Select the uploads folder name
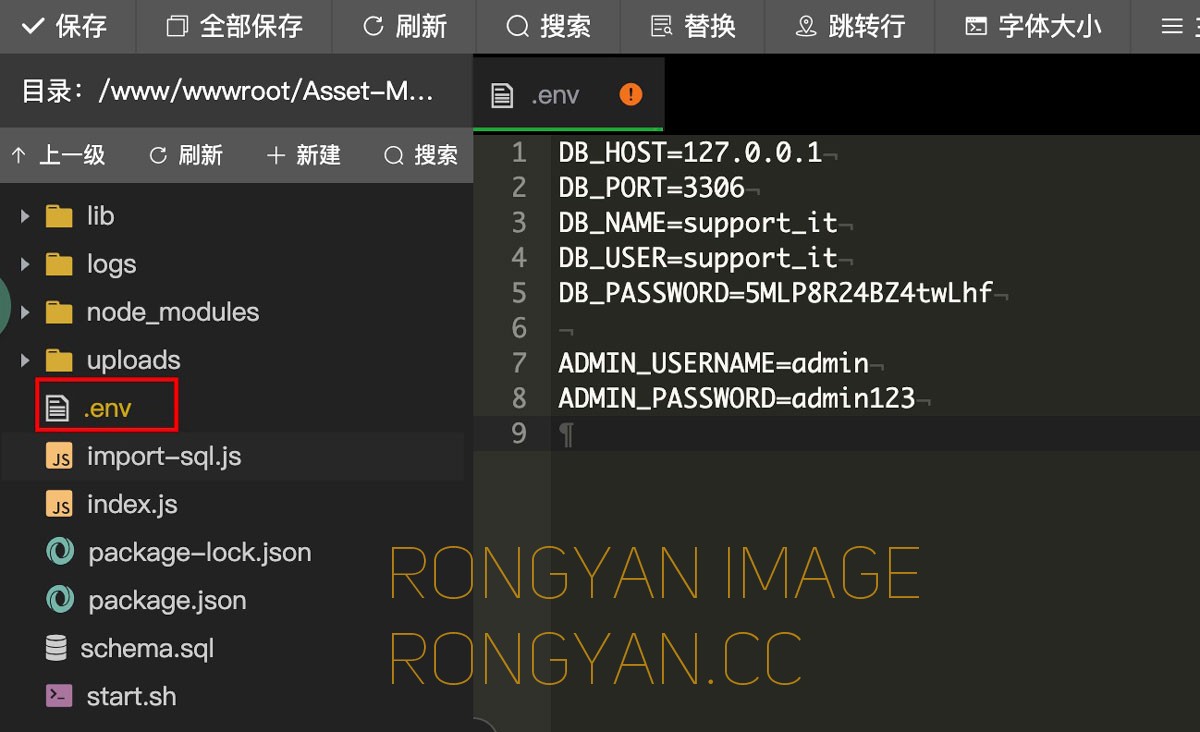 pyautogui.click(x=134, y=360)
